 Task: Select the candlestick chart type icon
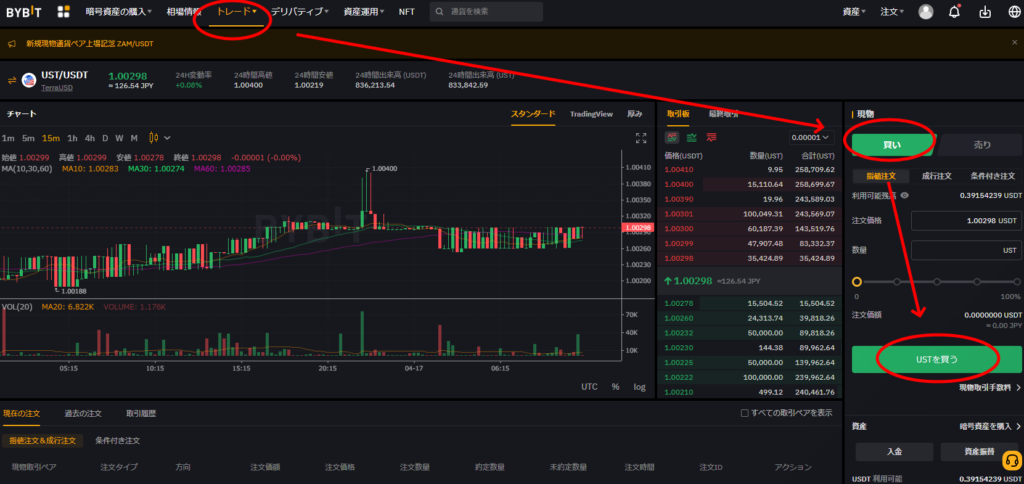[x=154, y=138]
